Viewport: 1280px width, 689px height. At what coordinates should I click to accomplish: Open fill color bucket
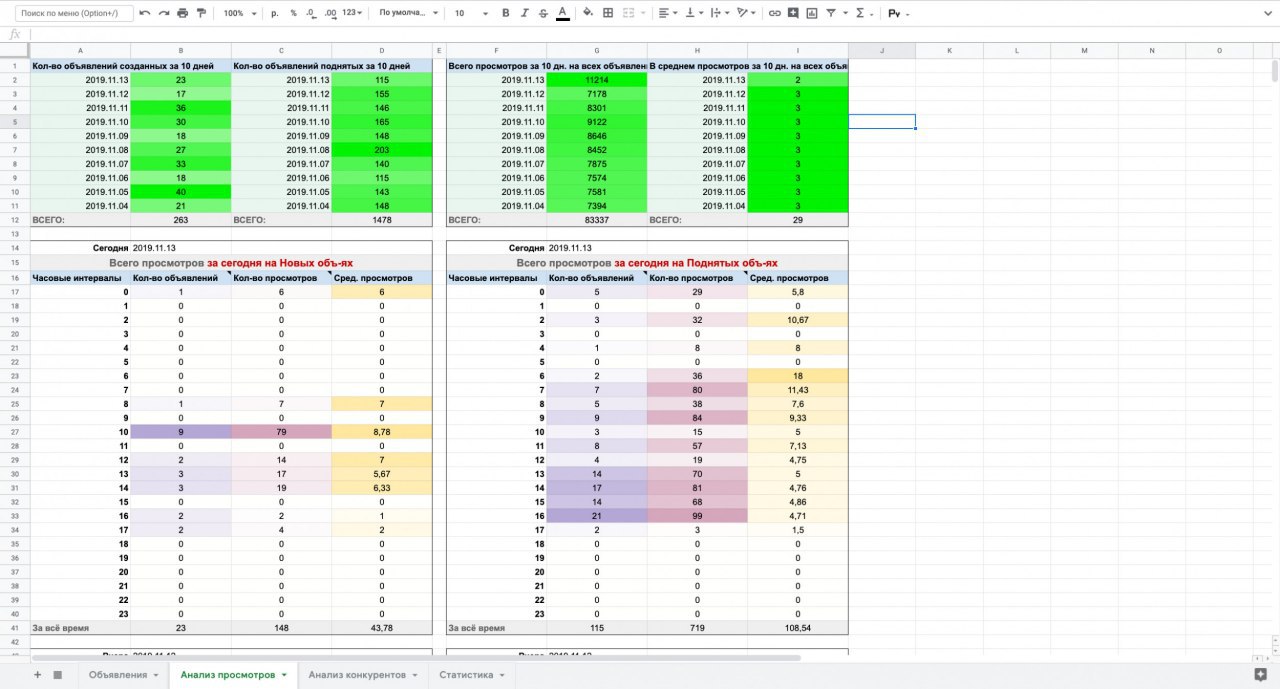tap(587, 14)
